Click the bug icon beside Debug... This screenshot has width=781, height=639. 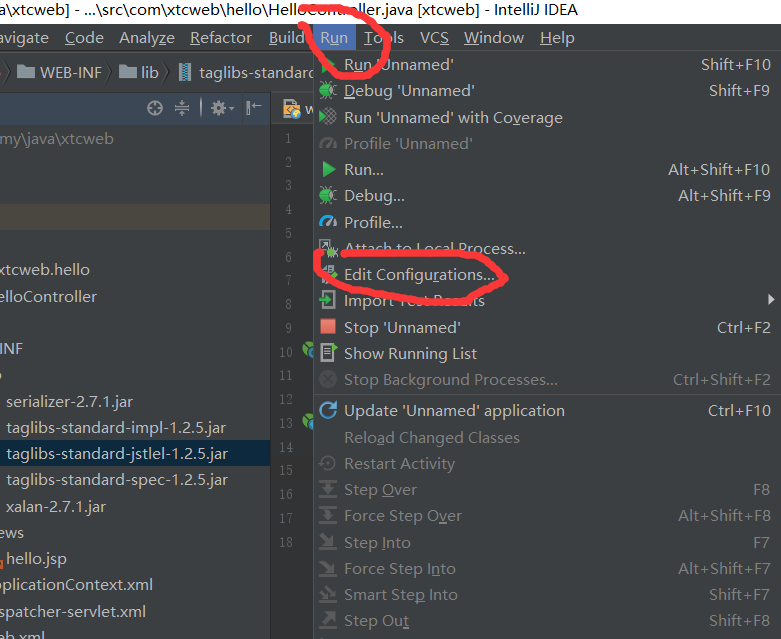(328, 195)
